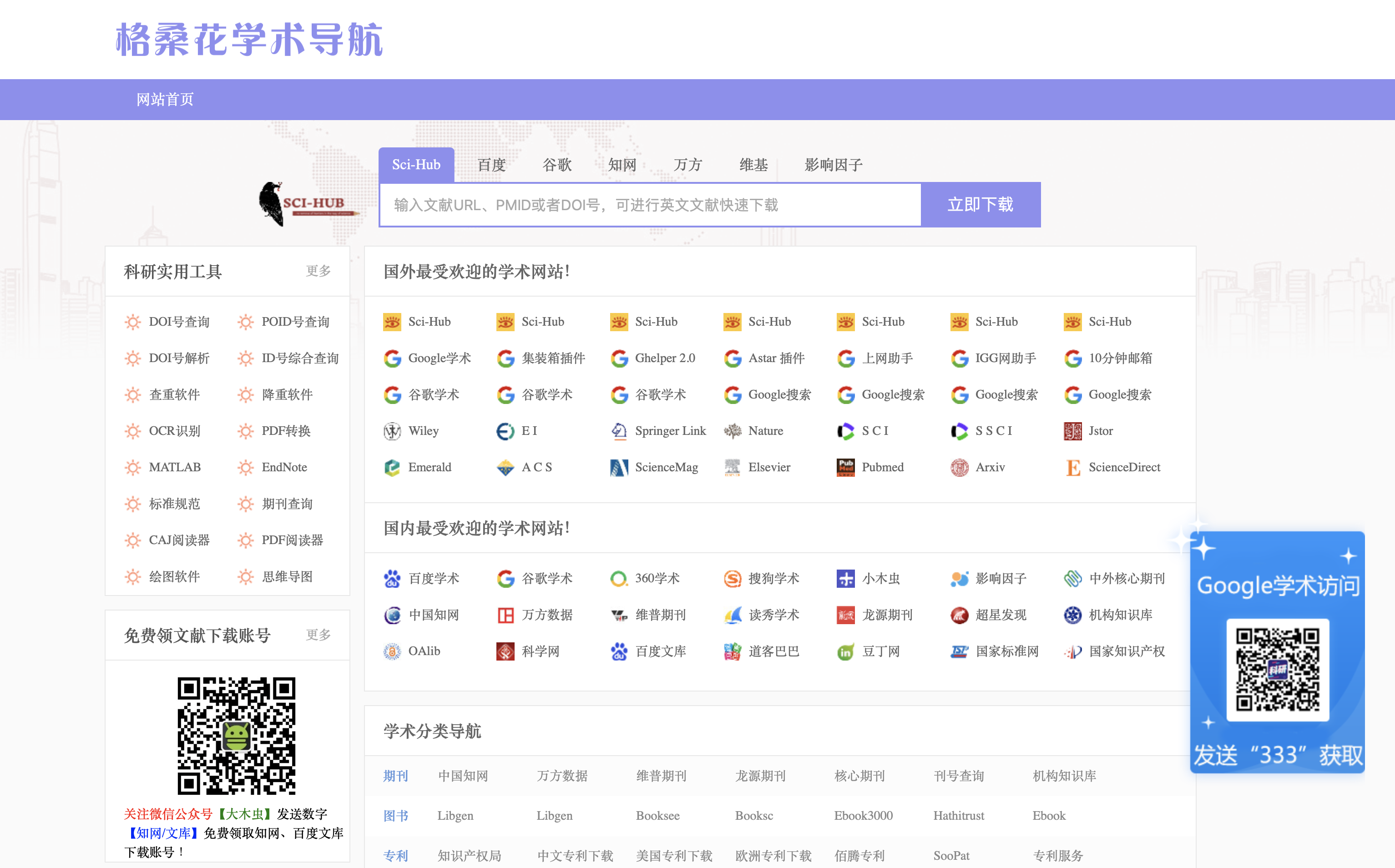The height and width of the screenshot is (868, 1395).
Task: Open 核心期刊 in the 期刊 row
Action: tap(860, 776)
